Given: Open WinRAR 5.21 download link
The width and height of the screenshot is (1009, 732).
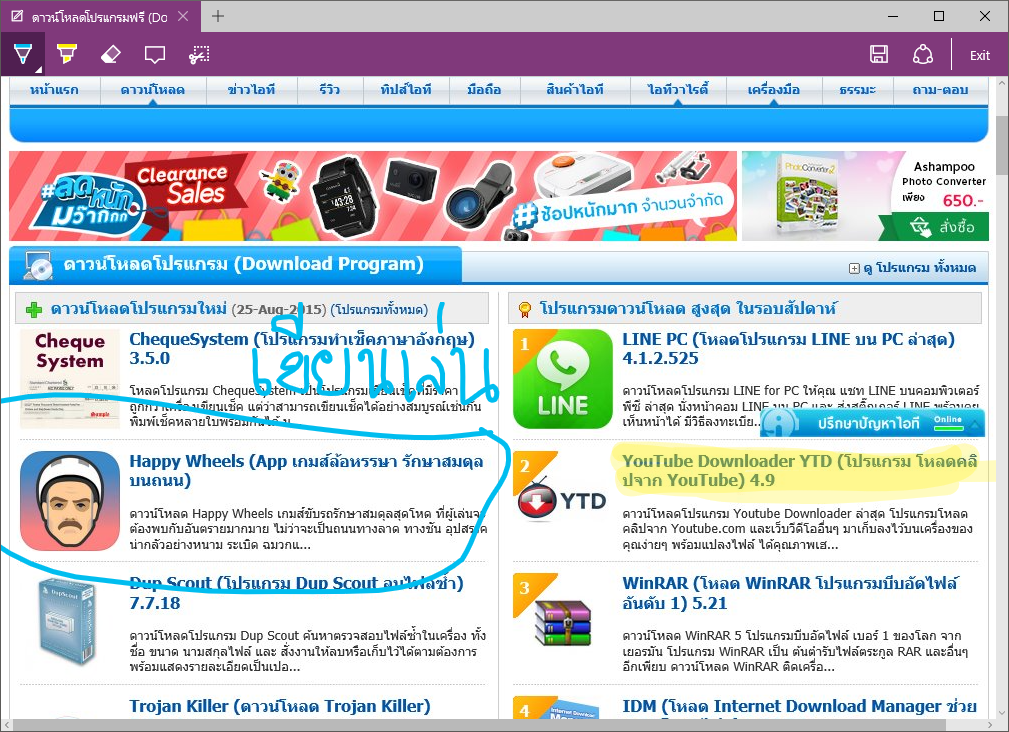Looking at the screenshot, I should [x=790, y=593].
